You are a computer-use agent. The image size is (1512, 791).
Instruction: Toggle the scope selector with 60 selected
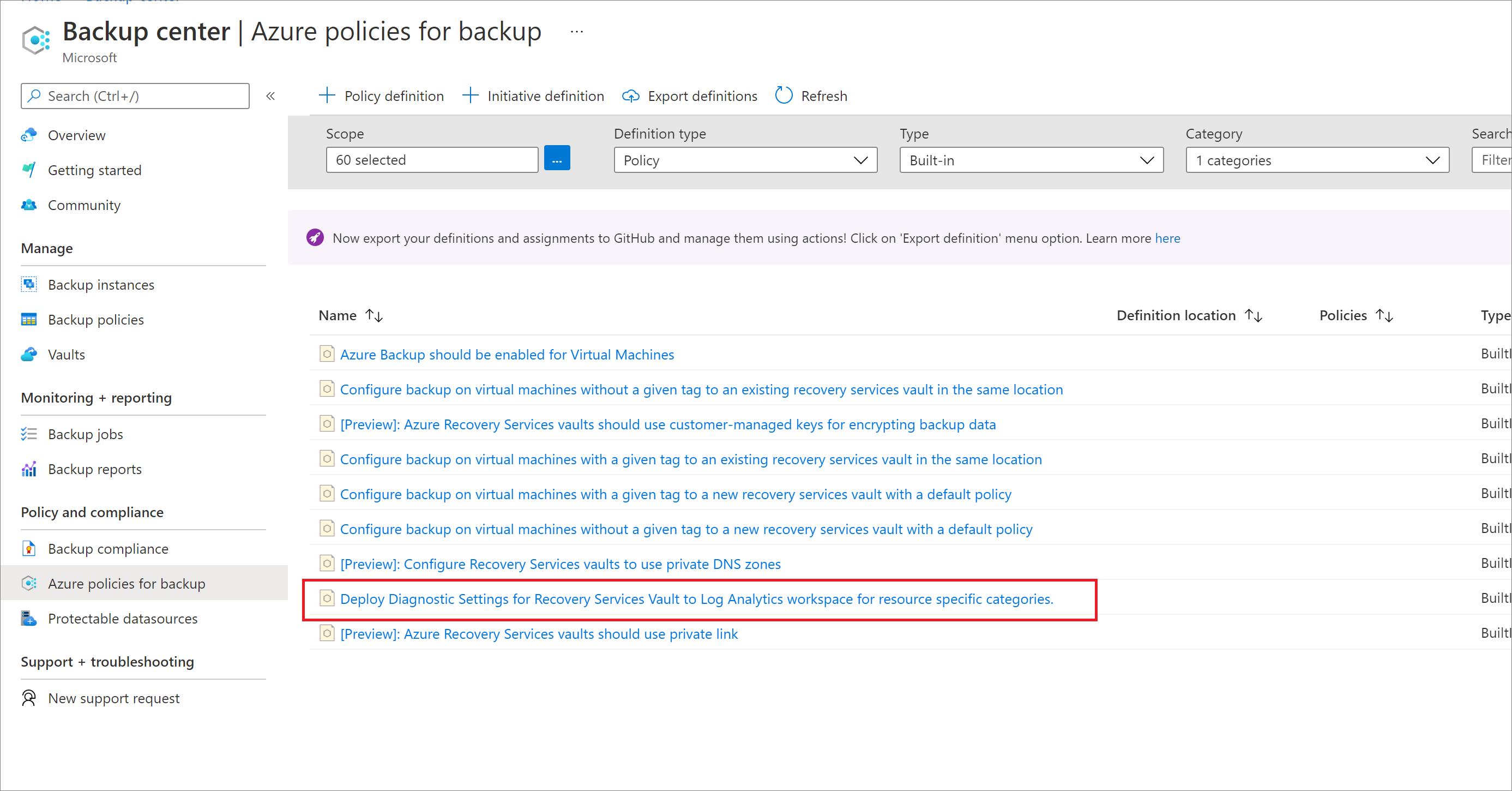(556, 159)
